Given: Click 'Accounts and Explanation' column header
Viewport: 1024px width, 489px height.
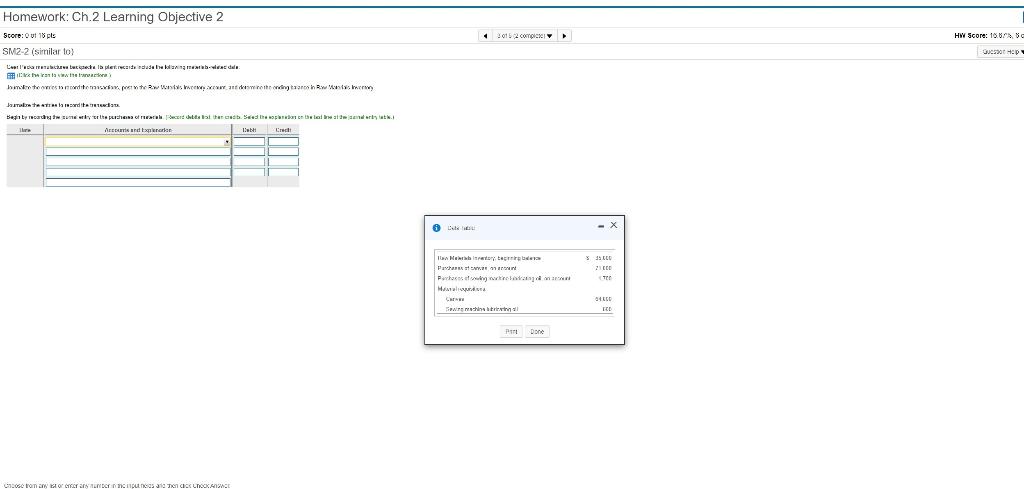Looking at the screenshot, I should click(138, 131).
